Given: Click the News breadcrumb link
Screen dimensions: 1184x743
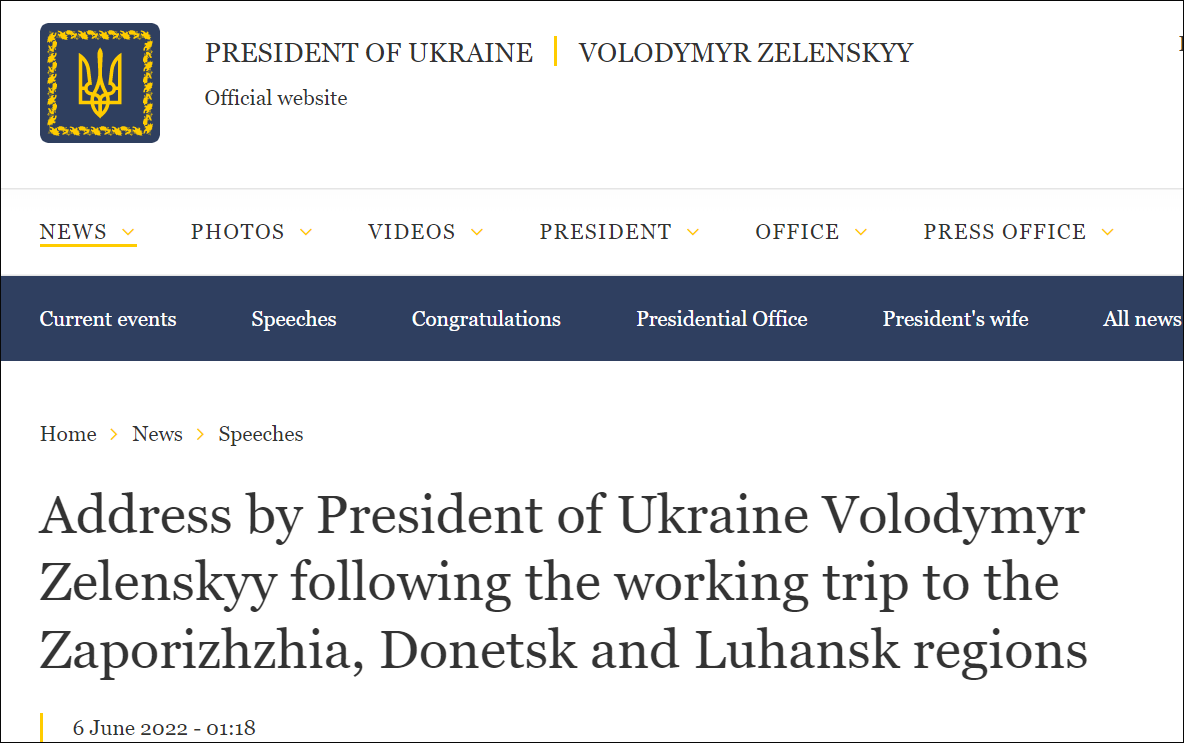Looking at the screenshot, I should click(x=157, y=434).
